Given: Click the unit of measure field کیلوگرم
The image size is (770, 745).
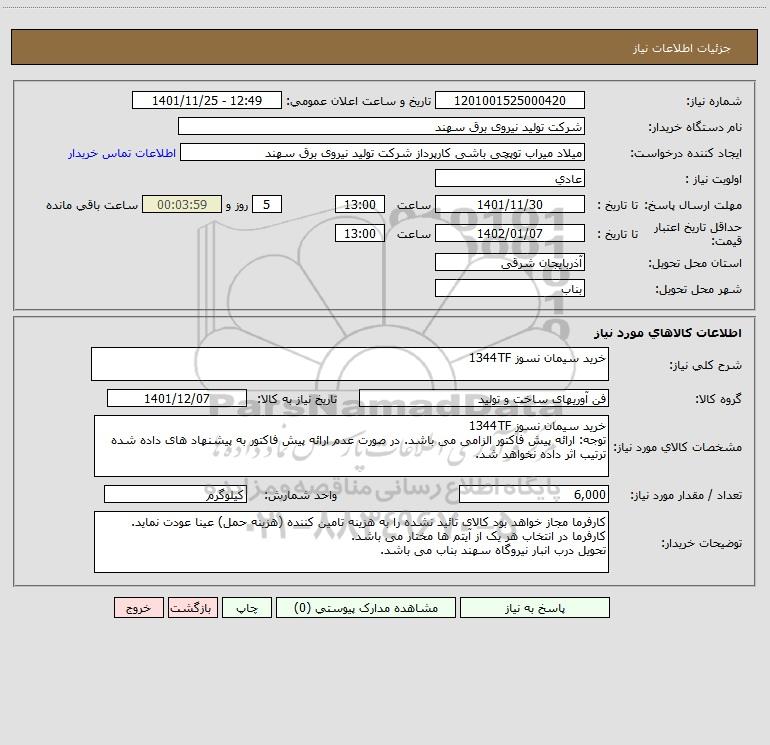Looking at the screenshot, I should 175,494.
